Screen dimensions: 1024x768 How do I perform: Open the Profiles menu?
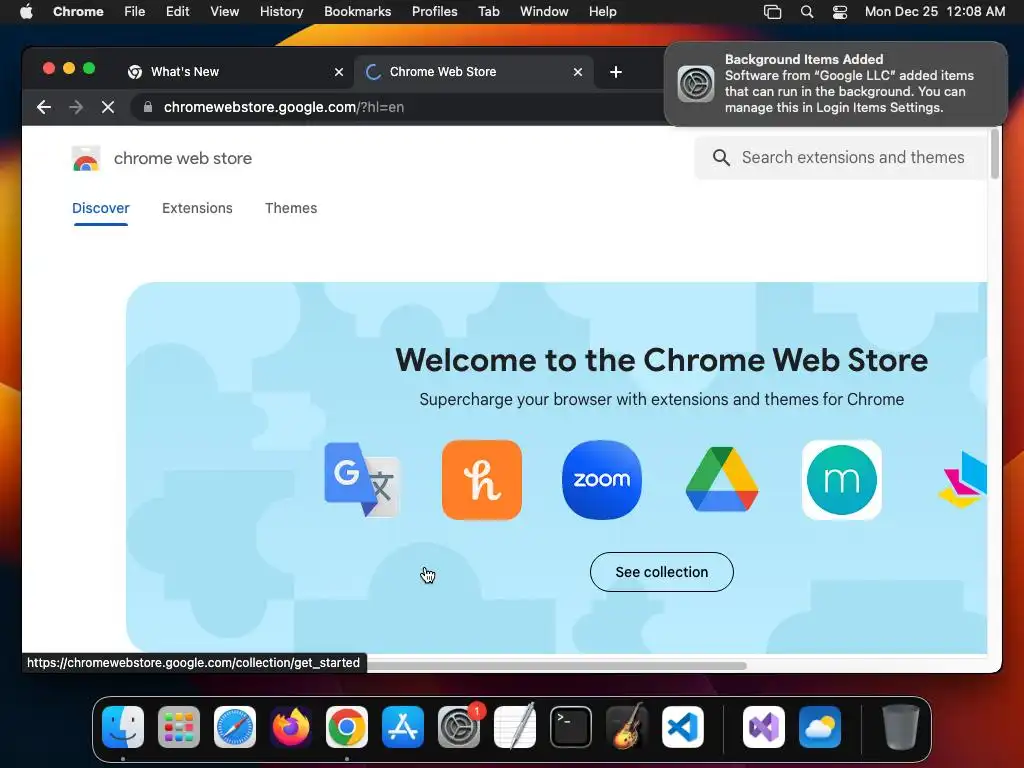434,12
